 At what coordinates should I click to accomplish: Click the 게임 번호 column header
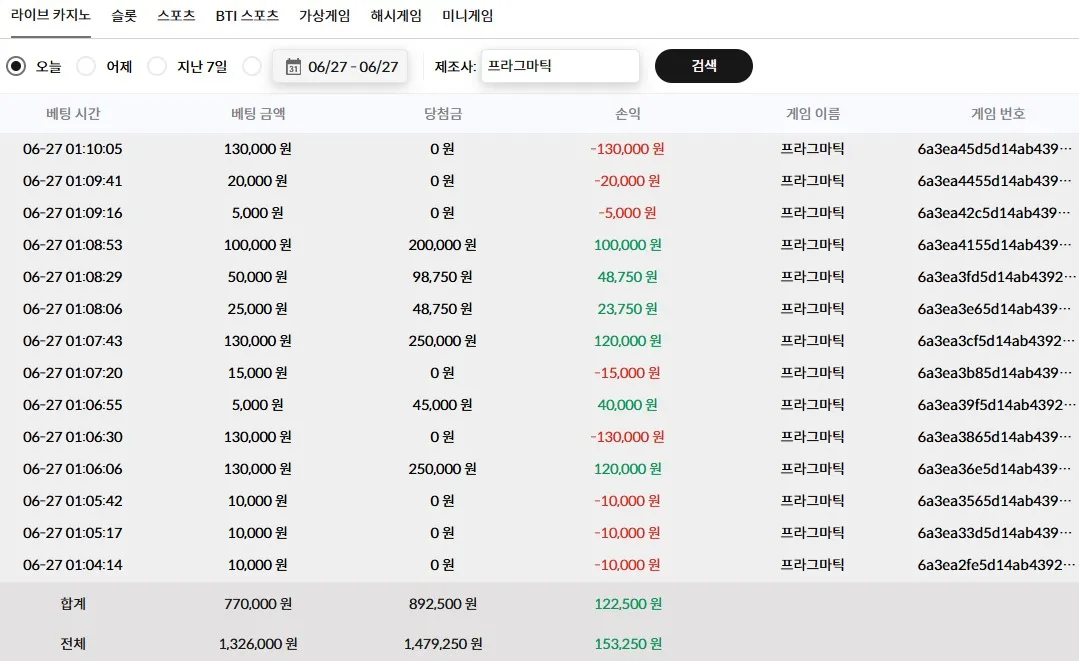(998, 113)
